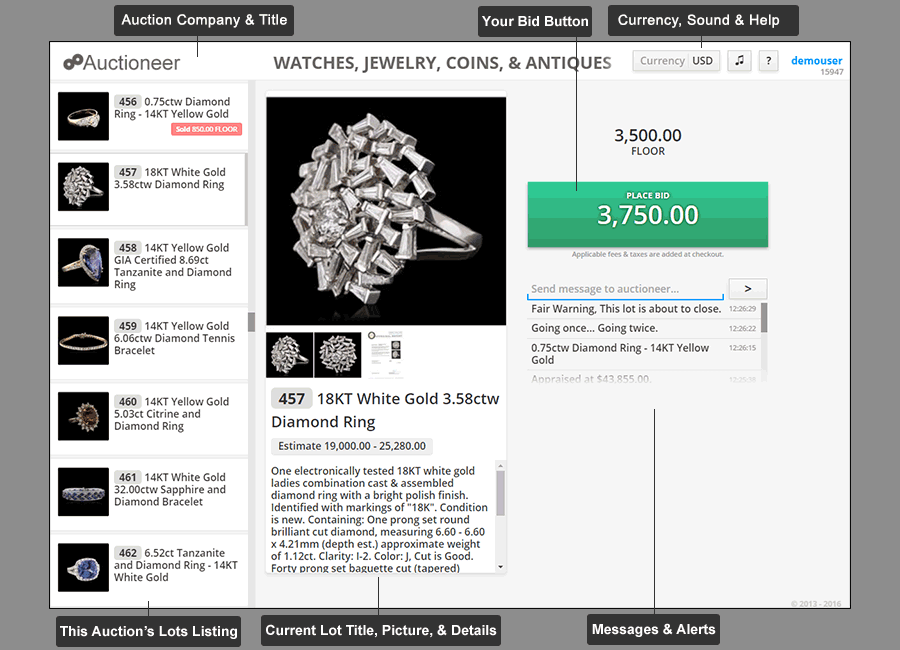Open the demouser account link

tap(816, 60)
